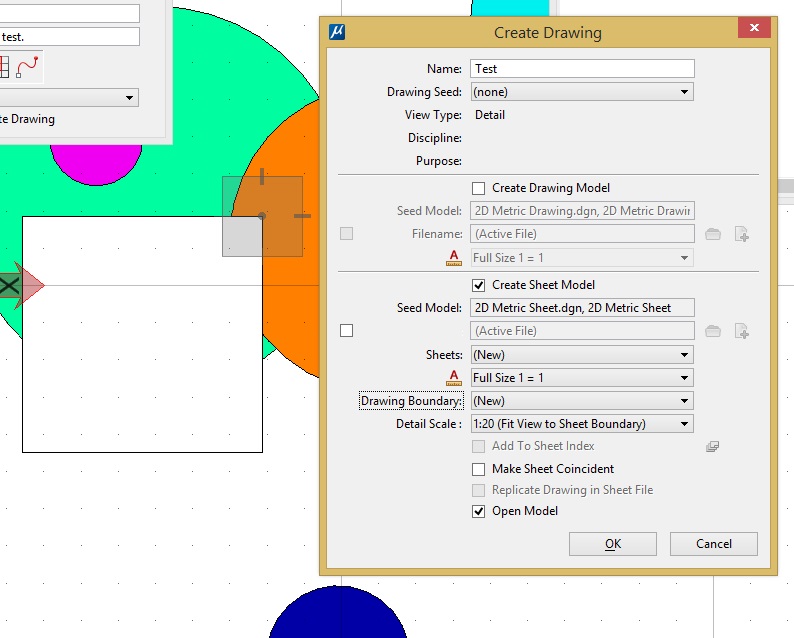Check the Add To Sheet Index box

479,446
